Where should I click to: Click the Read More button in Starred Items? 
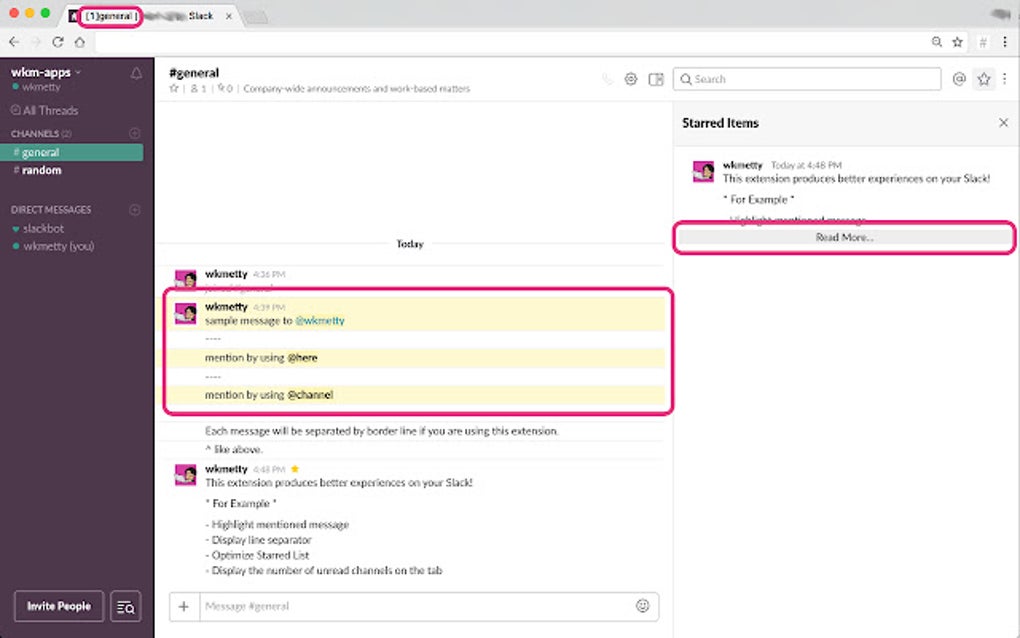coord(844,237)
